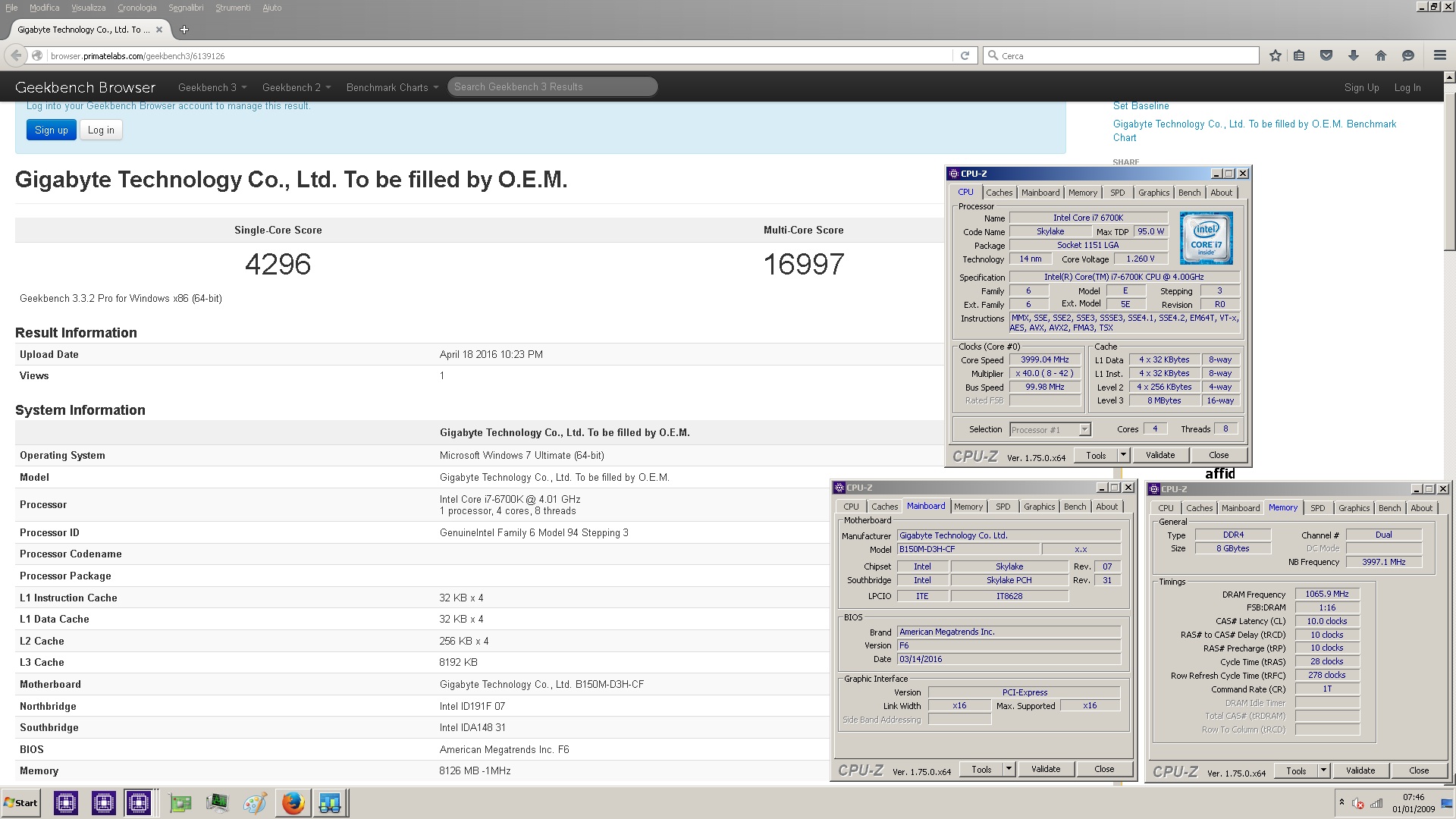The image size is (1456, 819).
Task: Click the Cerca search box
Action: (x=1121, y=55)
